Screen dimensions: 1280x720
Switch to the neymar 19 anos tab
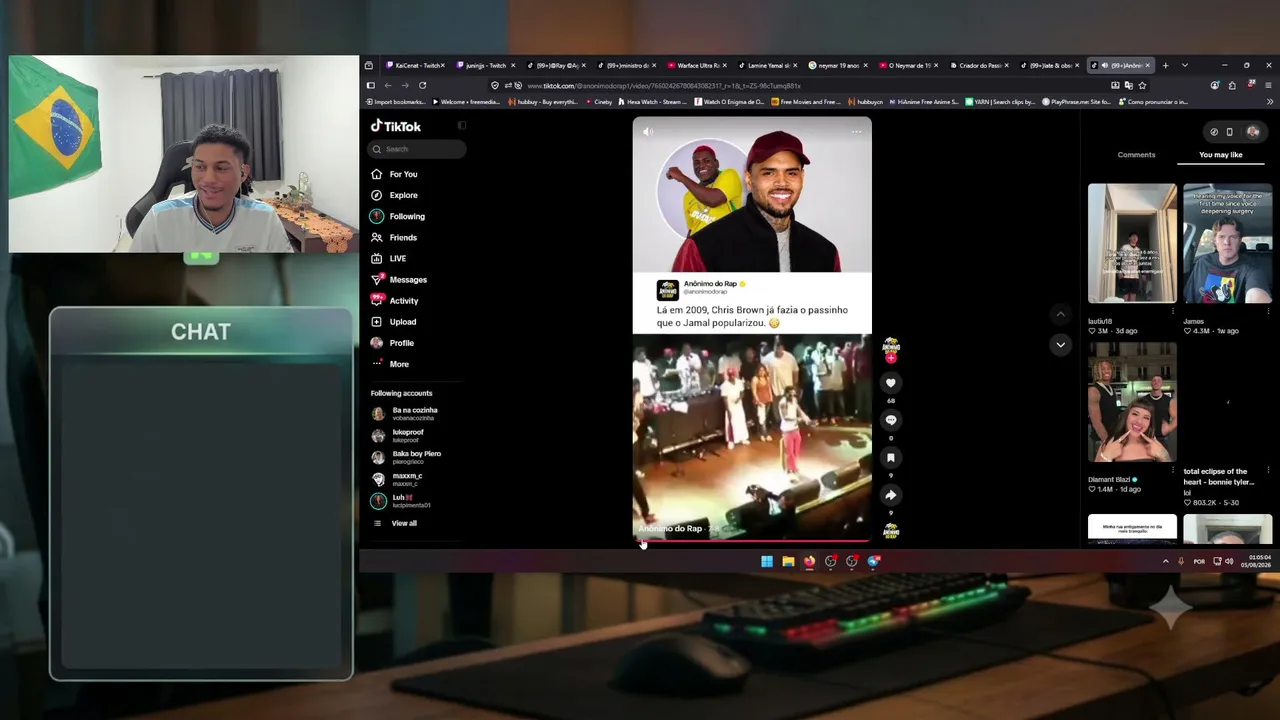840,65
